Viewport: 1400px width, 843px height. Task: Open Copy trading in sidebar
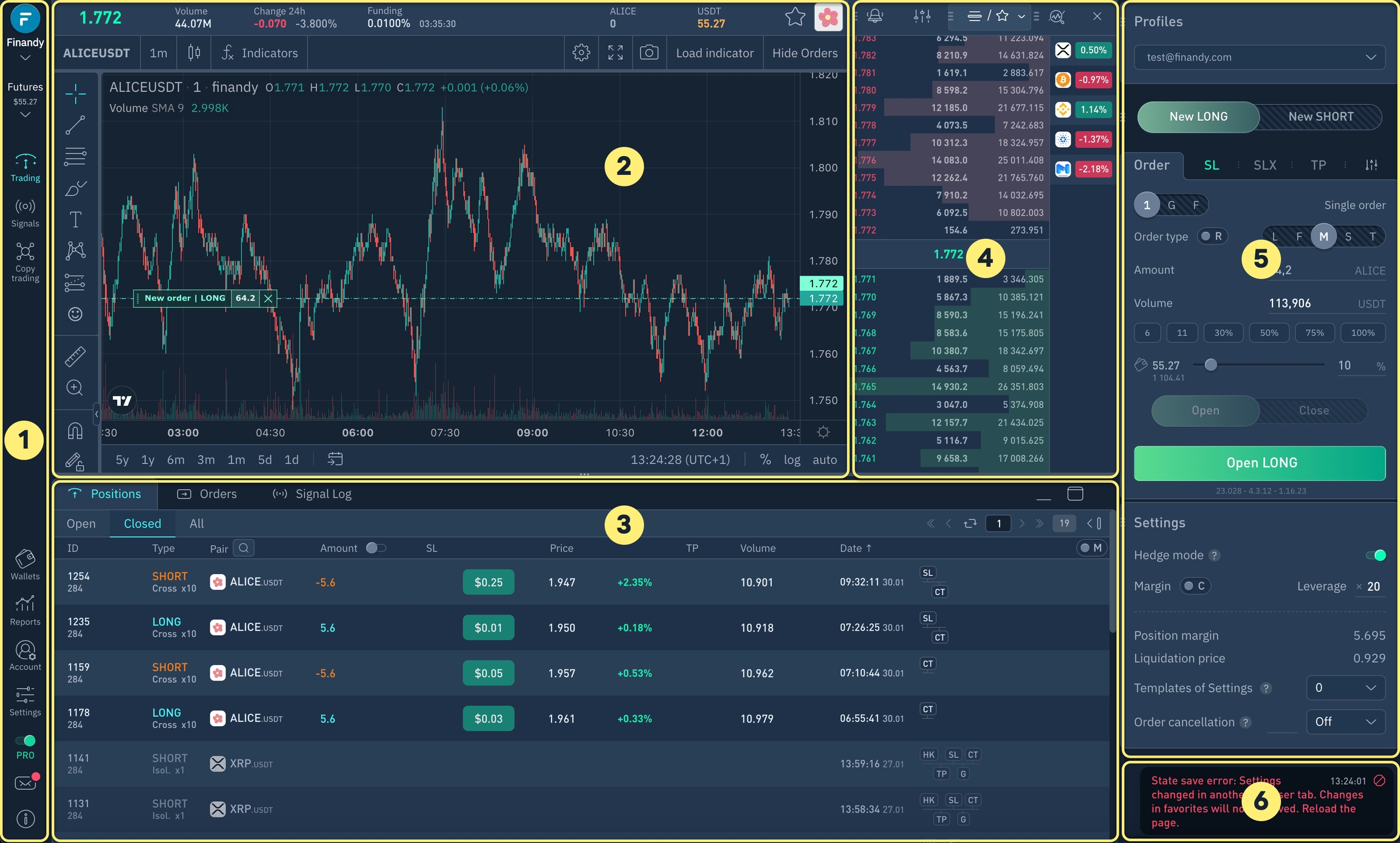25,262
